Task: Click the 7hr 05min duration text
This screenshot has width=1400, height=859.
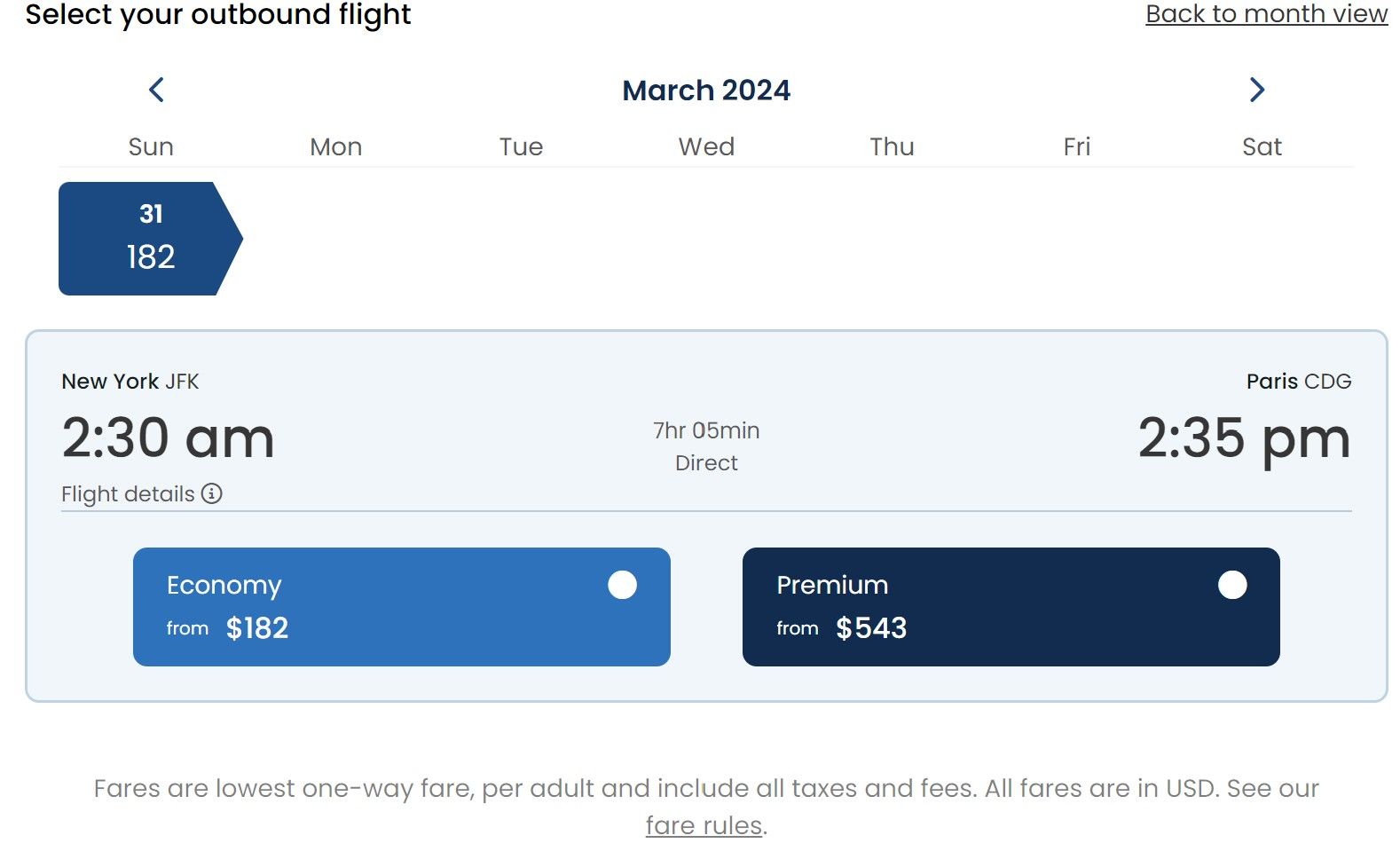Action: (x=706, y=430)
